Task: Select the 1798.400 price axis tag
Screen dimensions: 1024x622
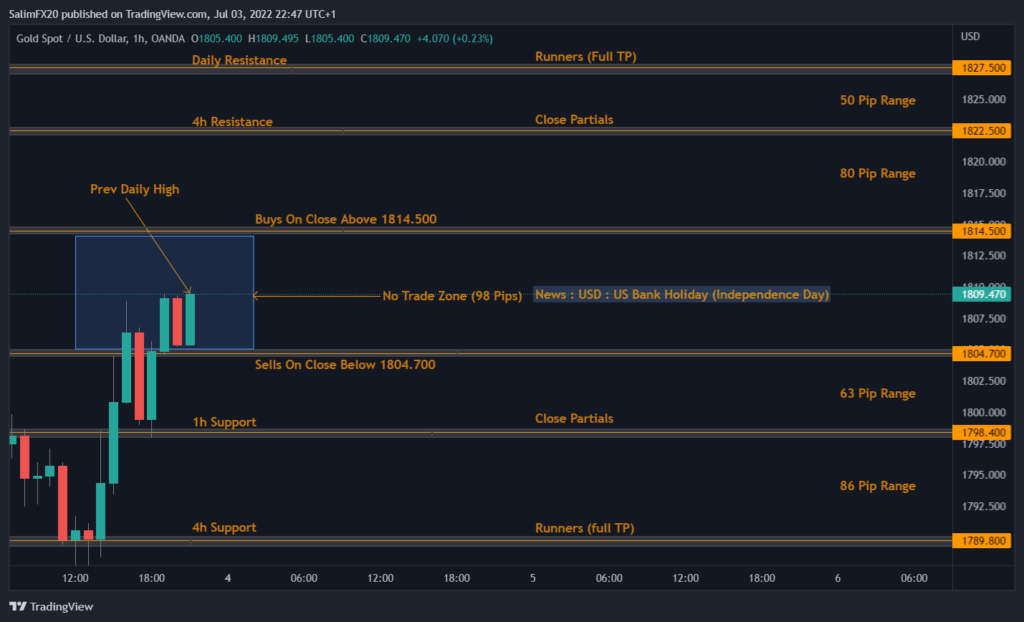Action: 984,432
